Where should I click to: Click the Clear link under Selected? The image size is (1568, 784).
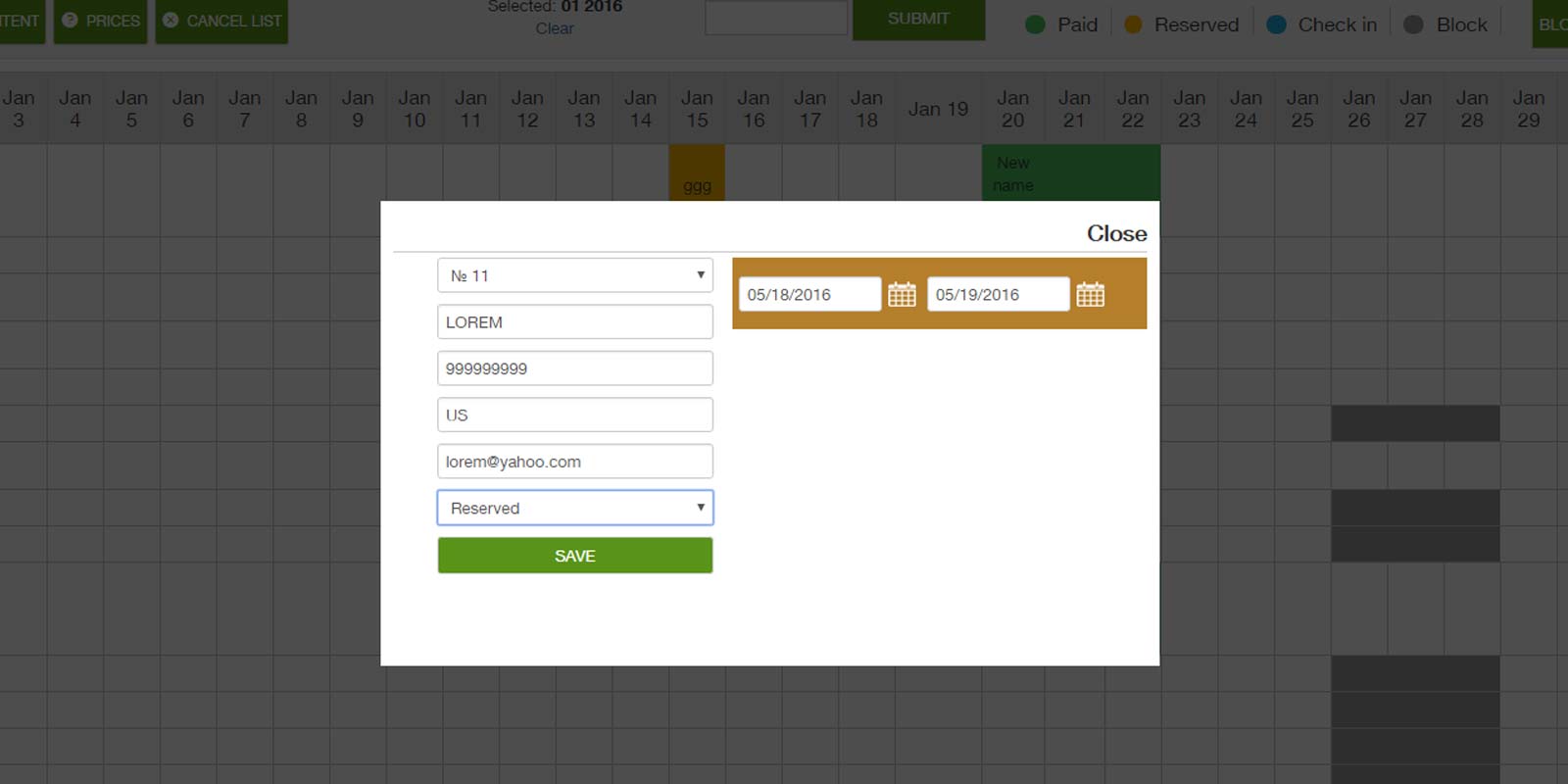(555, 28)
